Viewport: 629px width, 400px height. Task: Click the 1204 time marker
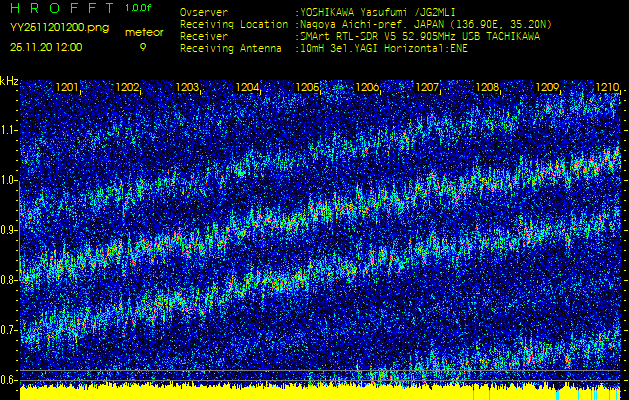click(248, 88)
